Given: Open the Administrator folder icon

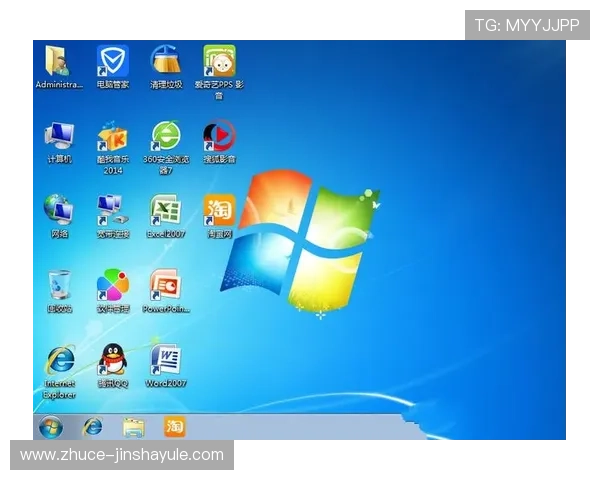Looking at the screenshot, I should point(59,62).
